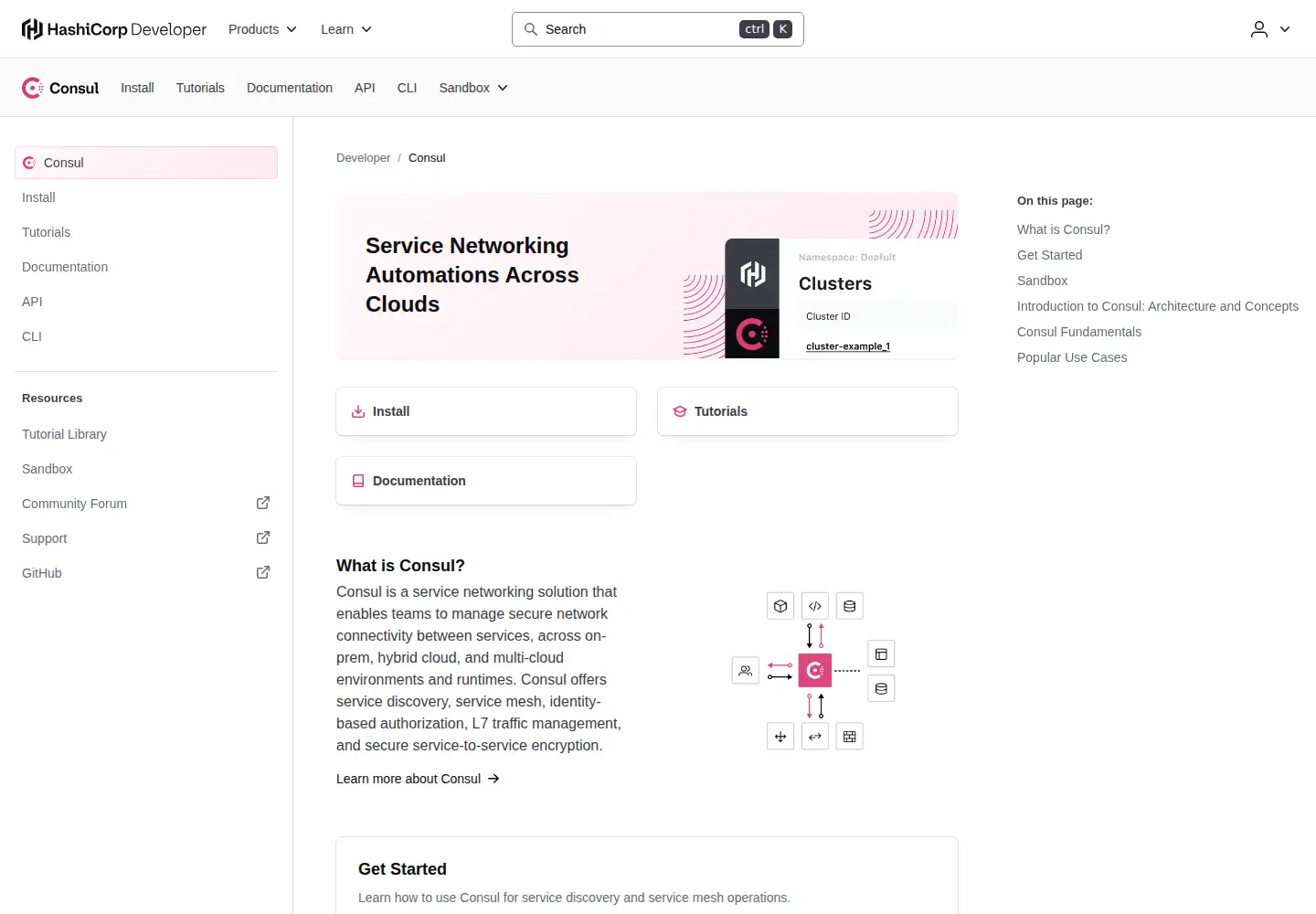
Task: Focus the Search input field
Action: [658, 29]
